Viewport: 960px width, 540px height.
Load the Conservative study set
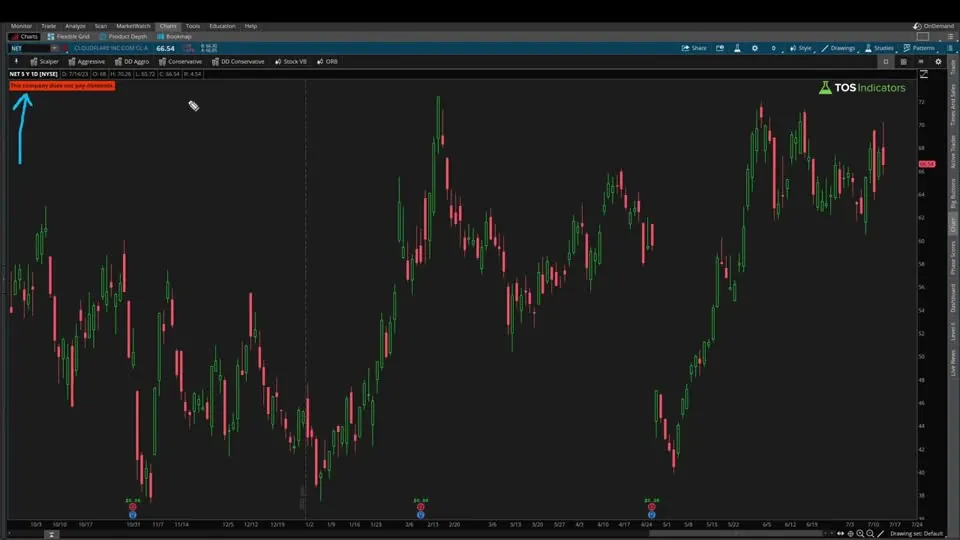(x=180, y=62)
